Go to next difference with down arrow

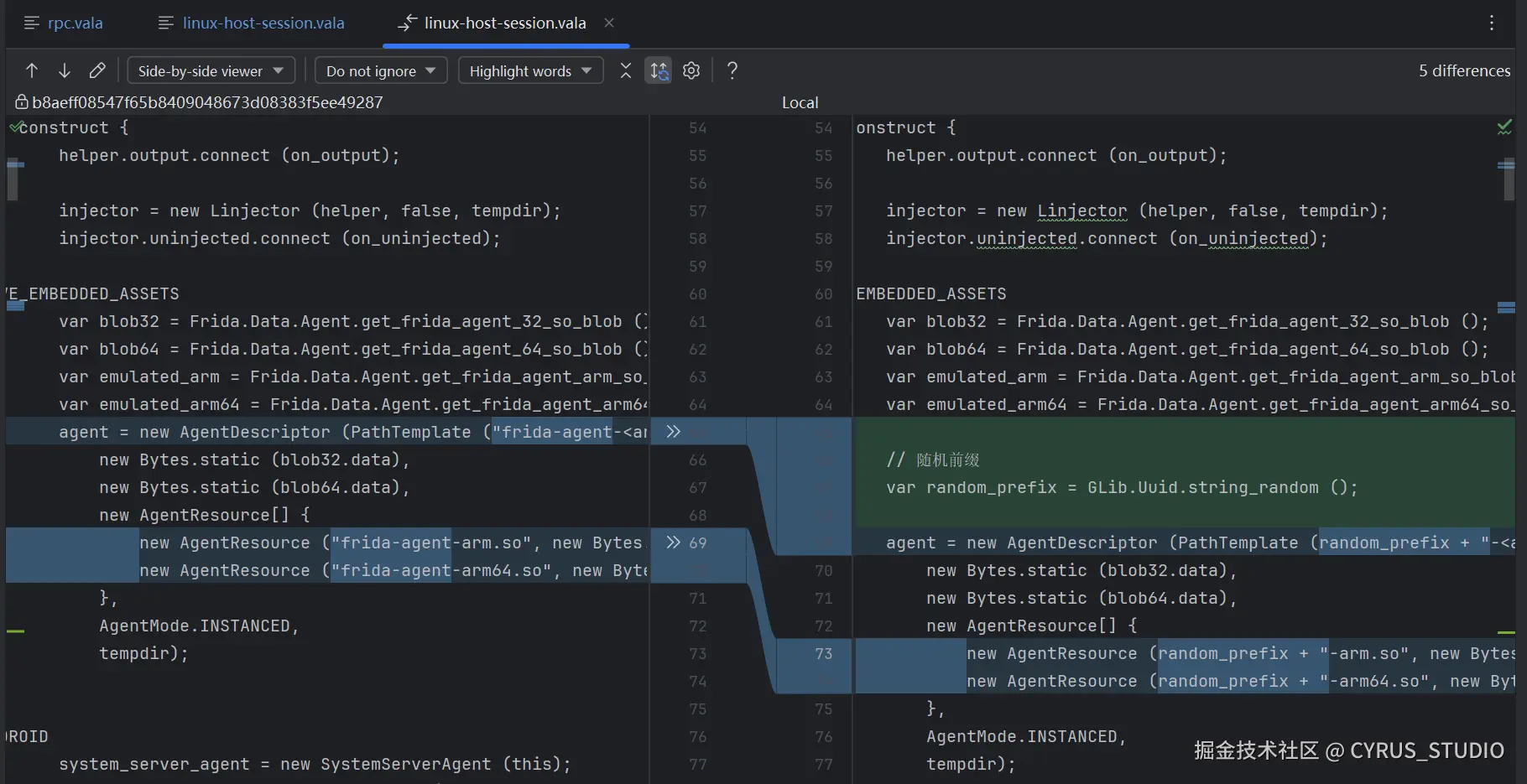click(x=65, y=70)
